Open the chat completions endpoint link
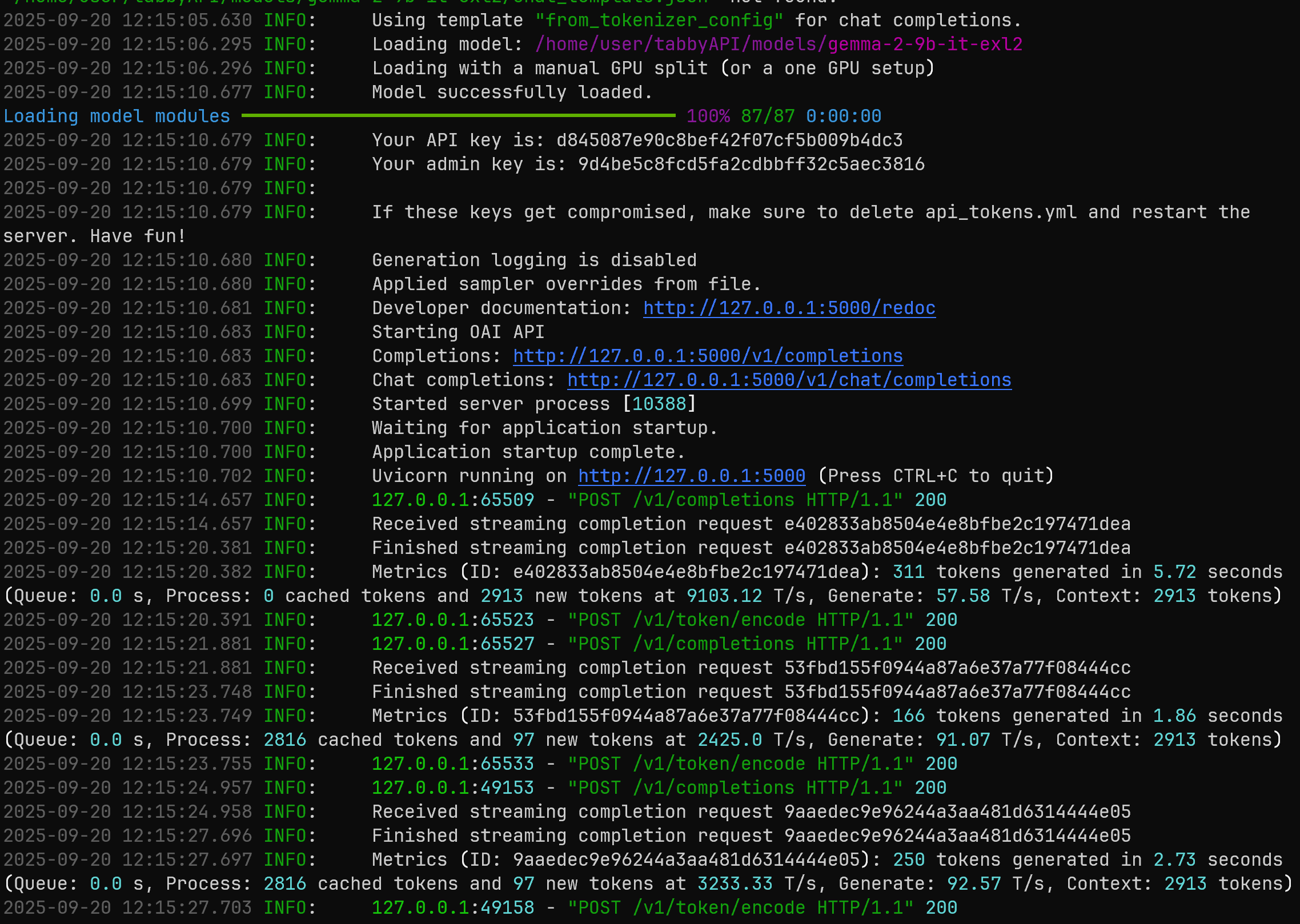This screenshot has height=924, width=1300. coord(789,380)
